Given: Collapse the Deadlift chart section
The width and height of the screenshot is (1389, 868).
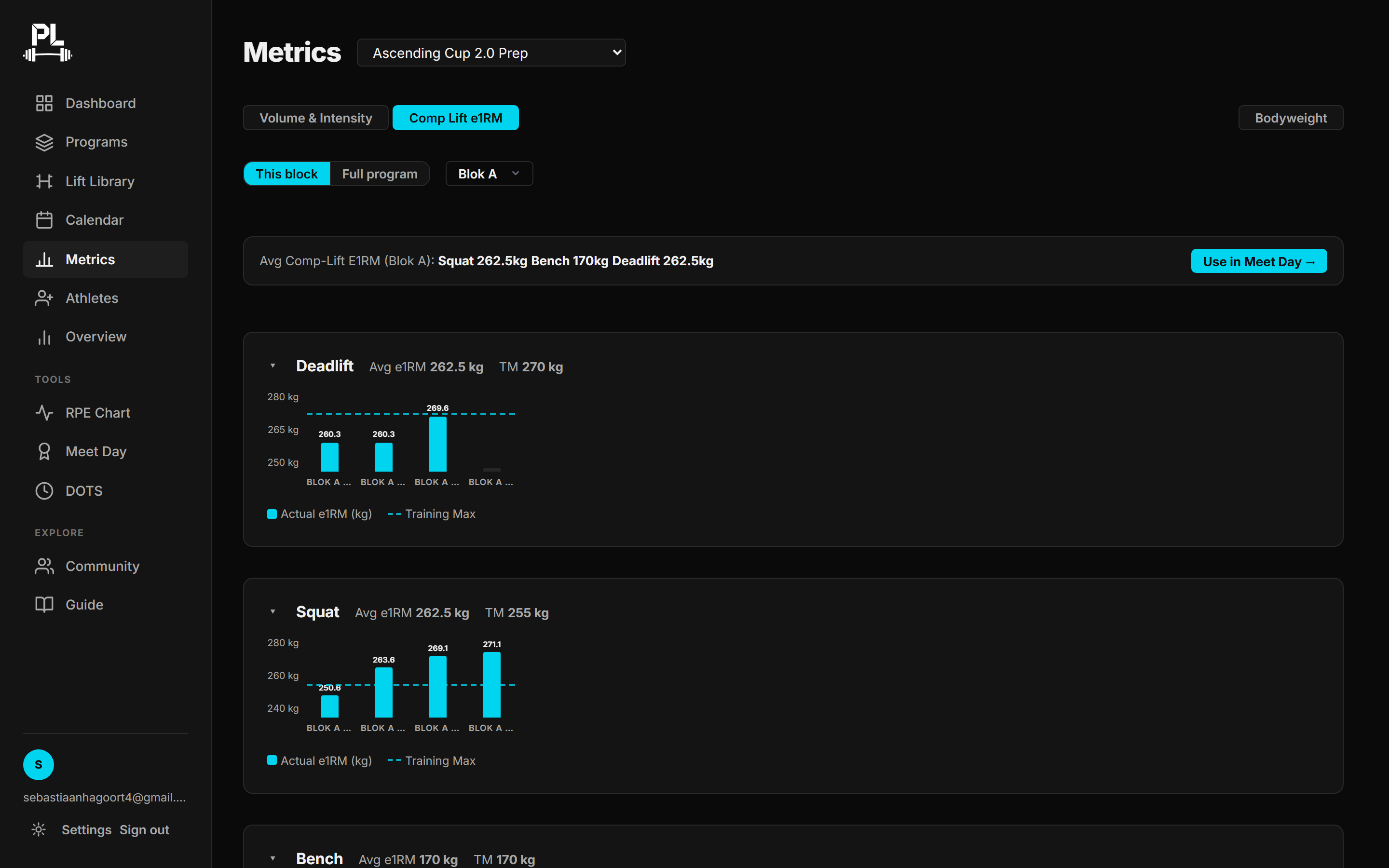Looking at the screenshot, I should [x=272, y=366].
